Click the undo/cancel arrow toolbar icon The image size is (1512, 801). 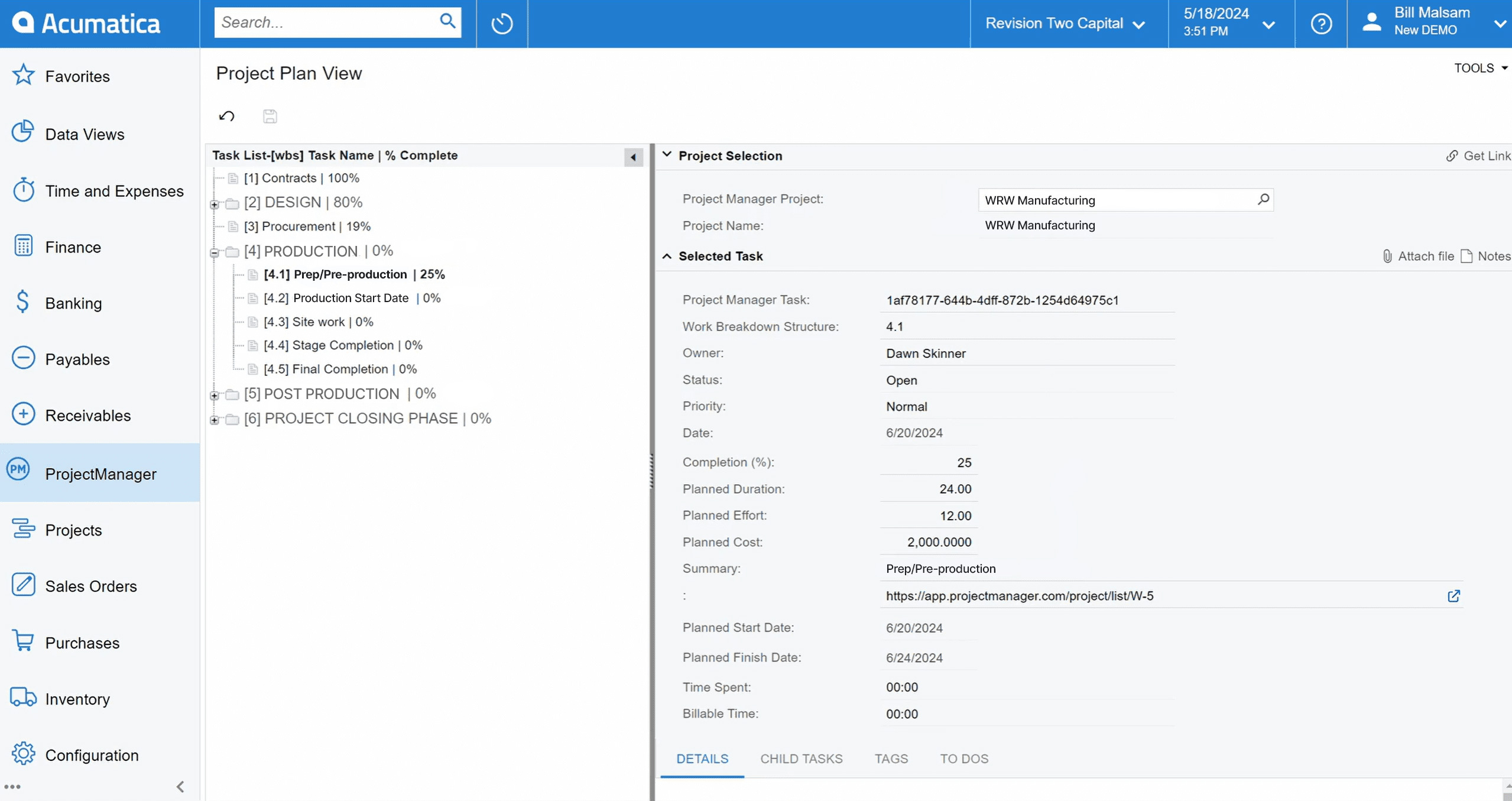click(x=226, y=116)
